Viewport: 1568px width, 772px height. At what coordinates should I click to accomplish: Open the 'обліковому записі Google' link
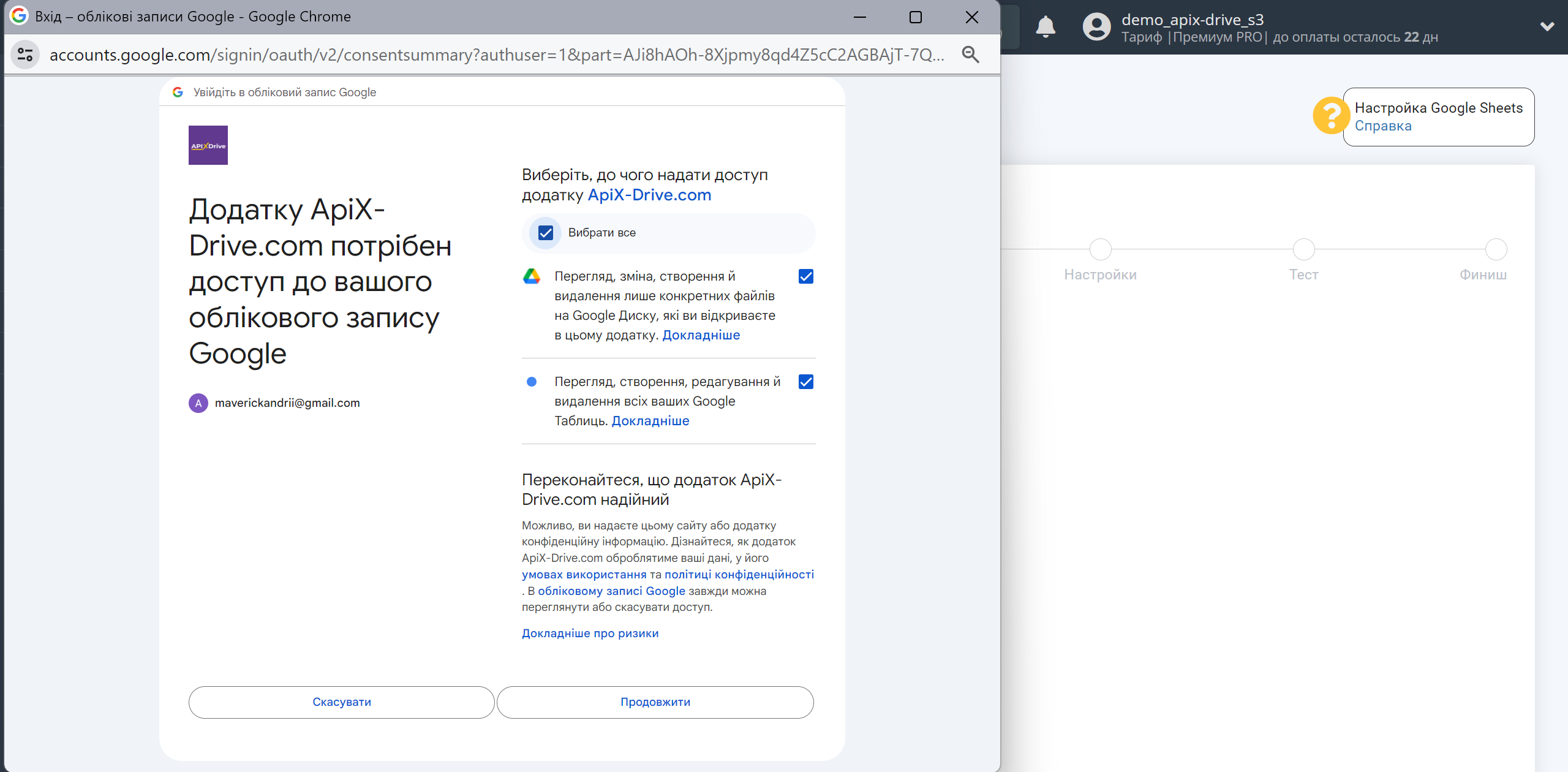[611, 591]
